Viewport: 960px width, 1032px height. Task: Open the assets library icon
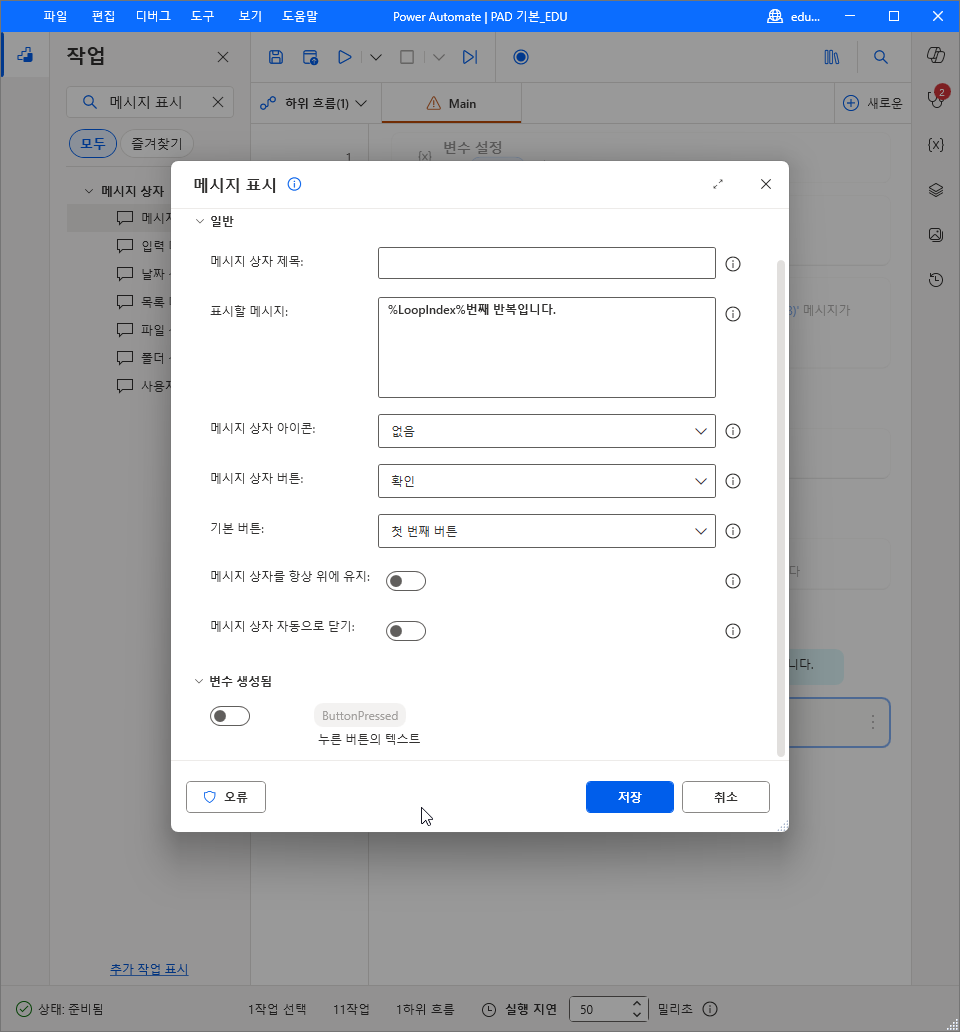[x=832, y=57]
